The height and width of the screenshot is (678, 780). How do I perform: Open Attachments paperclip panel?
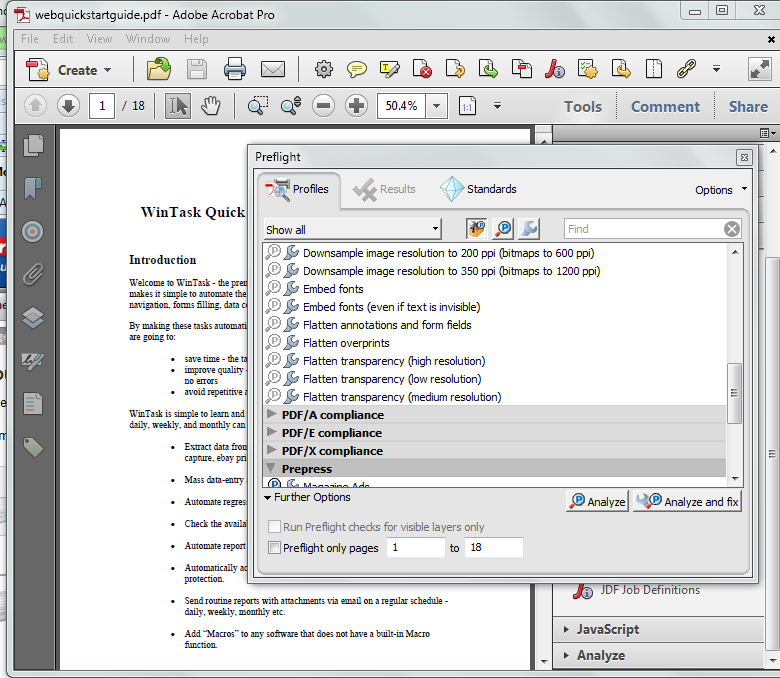[x=33, y=274]
